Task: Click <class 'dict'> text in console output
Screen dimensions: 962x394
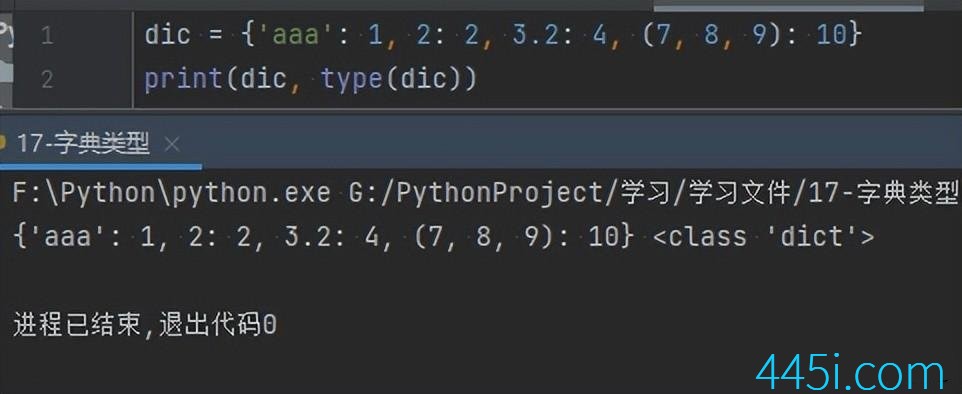Action: click(x=763, y=237)
